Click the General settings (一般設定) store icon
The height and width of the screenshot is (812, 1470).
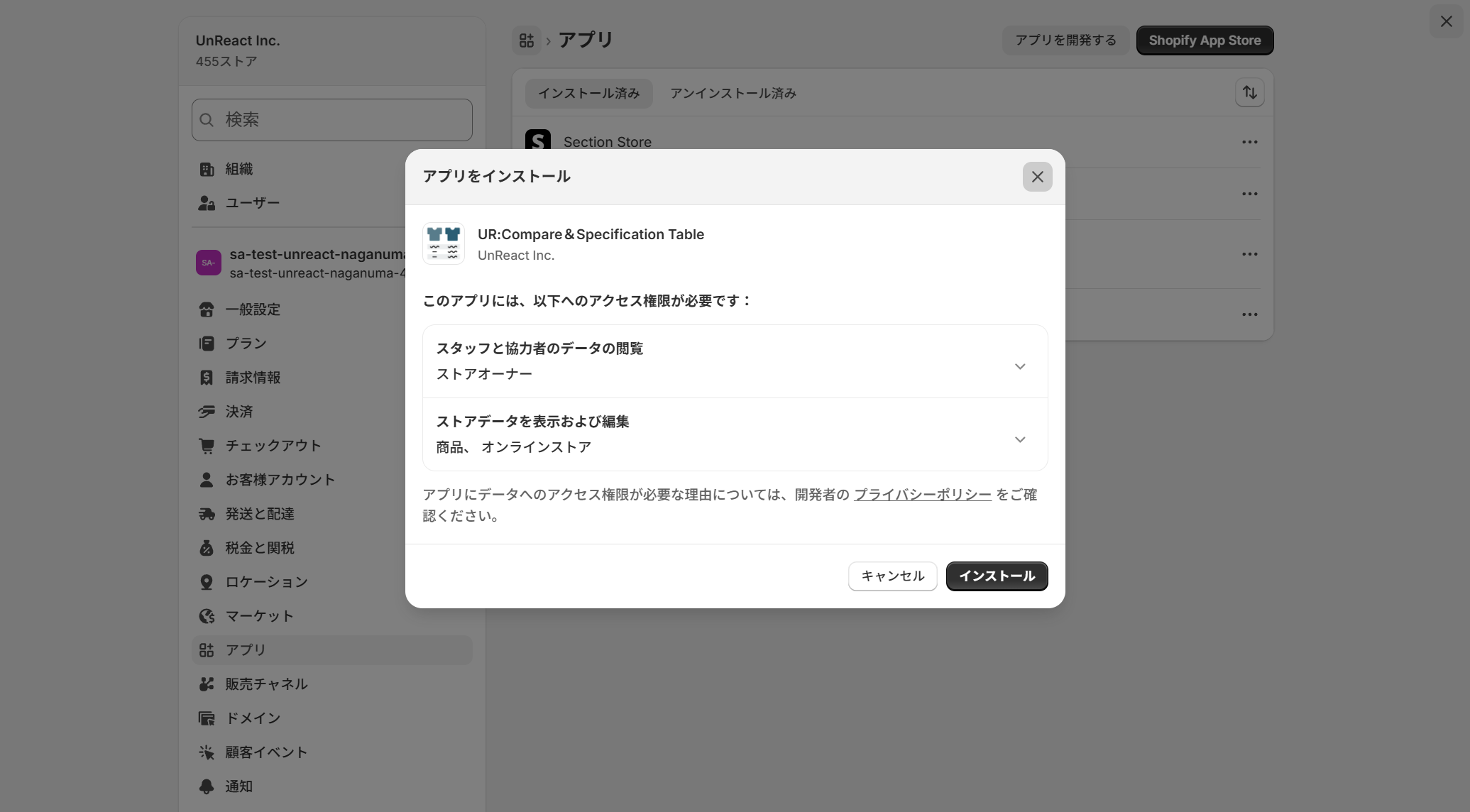207,309
